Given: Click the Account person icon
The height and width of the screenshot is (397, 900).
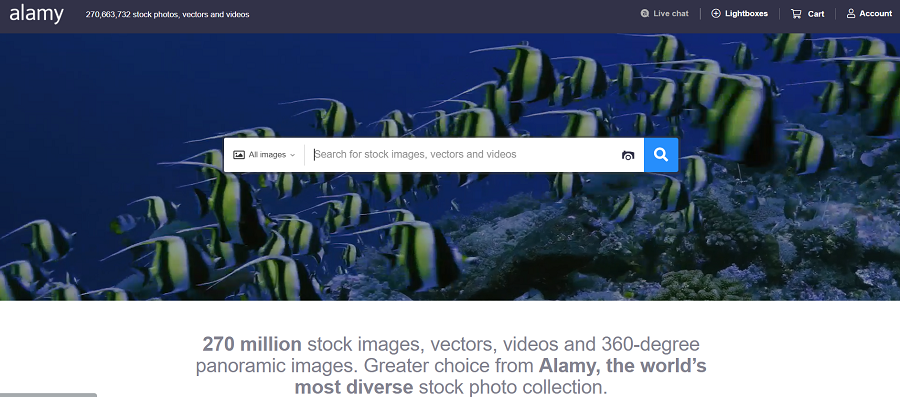Looking at the screenshot, I should point(851,14).
